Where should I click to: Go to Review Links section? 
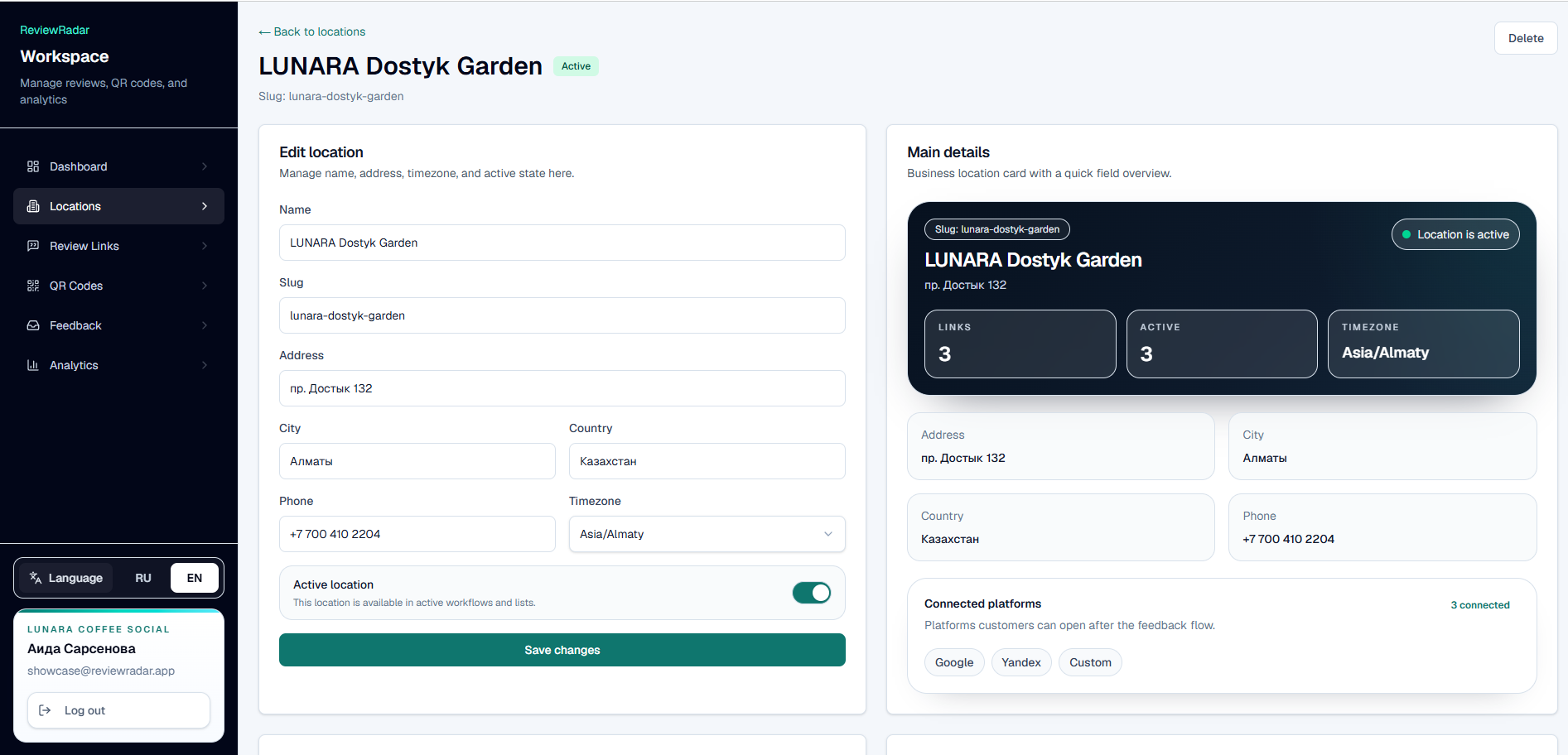point(118,246)
